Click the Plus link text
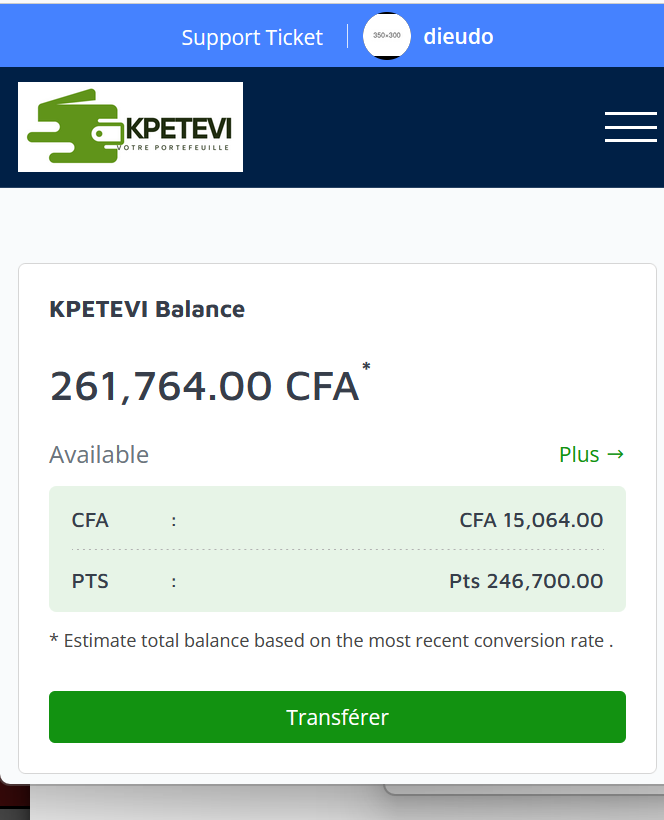Screen dimensions: 664x820 point(579,454)
